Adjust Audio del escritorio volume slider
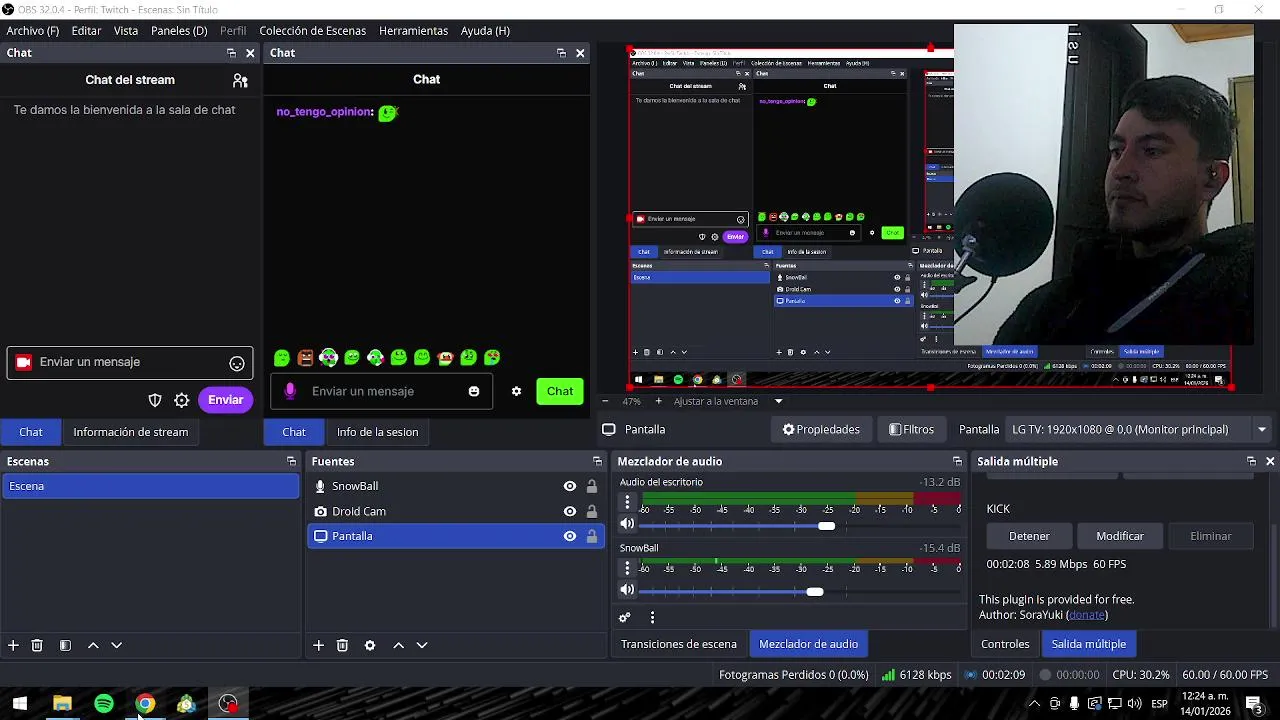 coord(826,526)
